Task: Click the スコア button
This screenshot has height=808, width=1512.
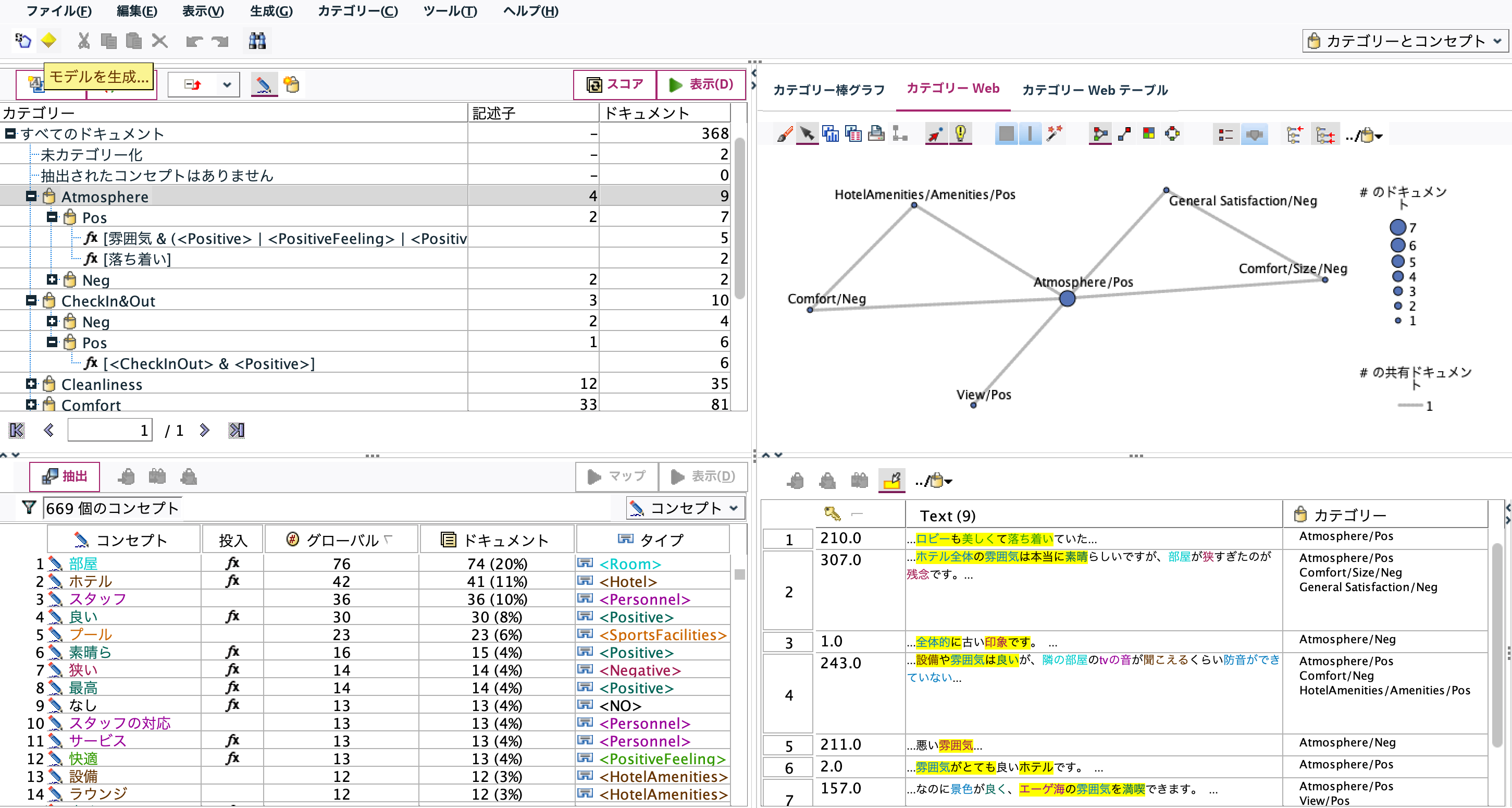Action: (614, 84)
